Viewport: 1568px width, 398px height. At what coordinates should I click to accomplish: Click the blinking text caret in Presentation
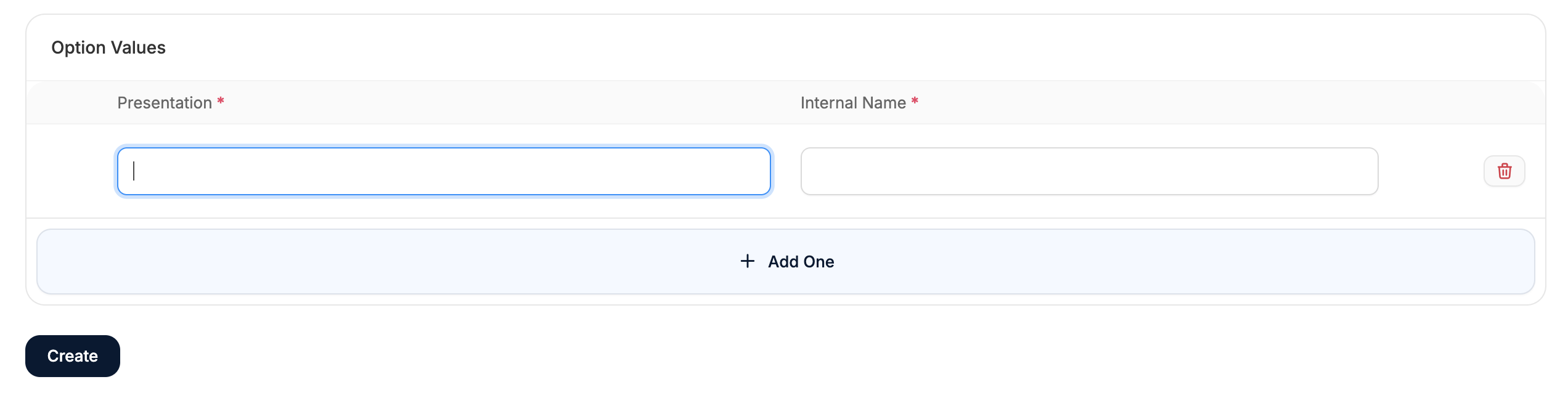tap(134, 171)
